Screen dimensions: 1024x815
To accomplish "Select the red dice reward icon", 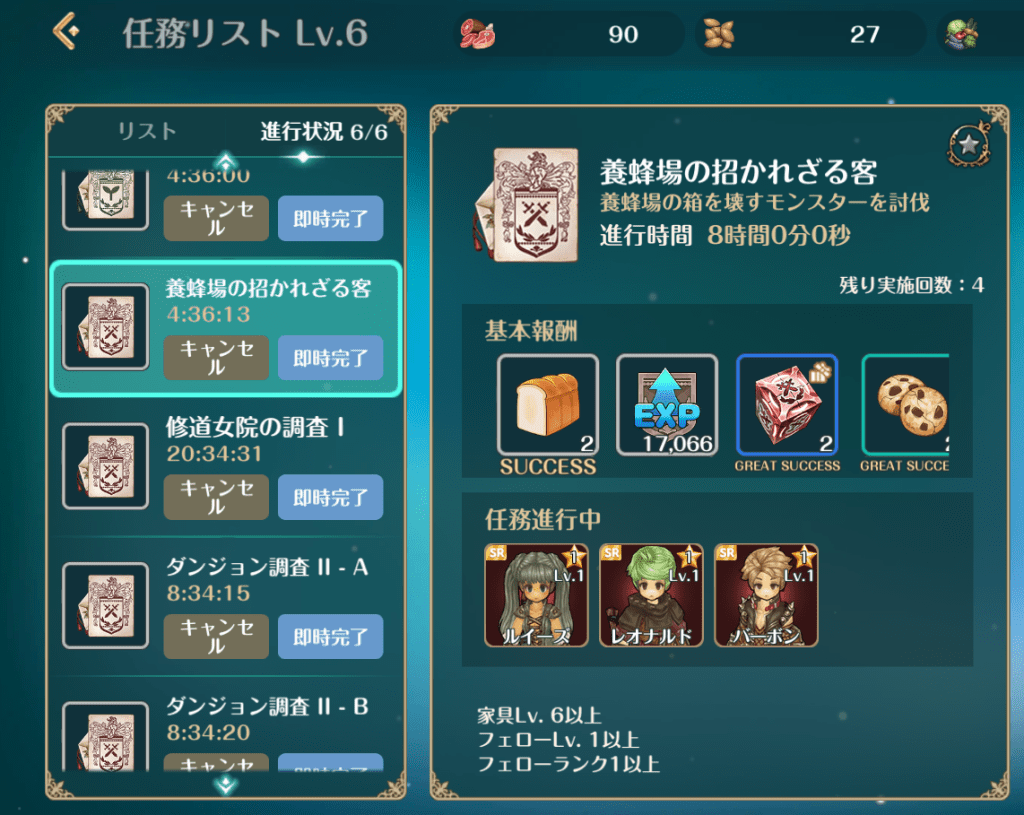I will [787, 405].
